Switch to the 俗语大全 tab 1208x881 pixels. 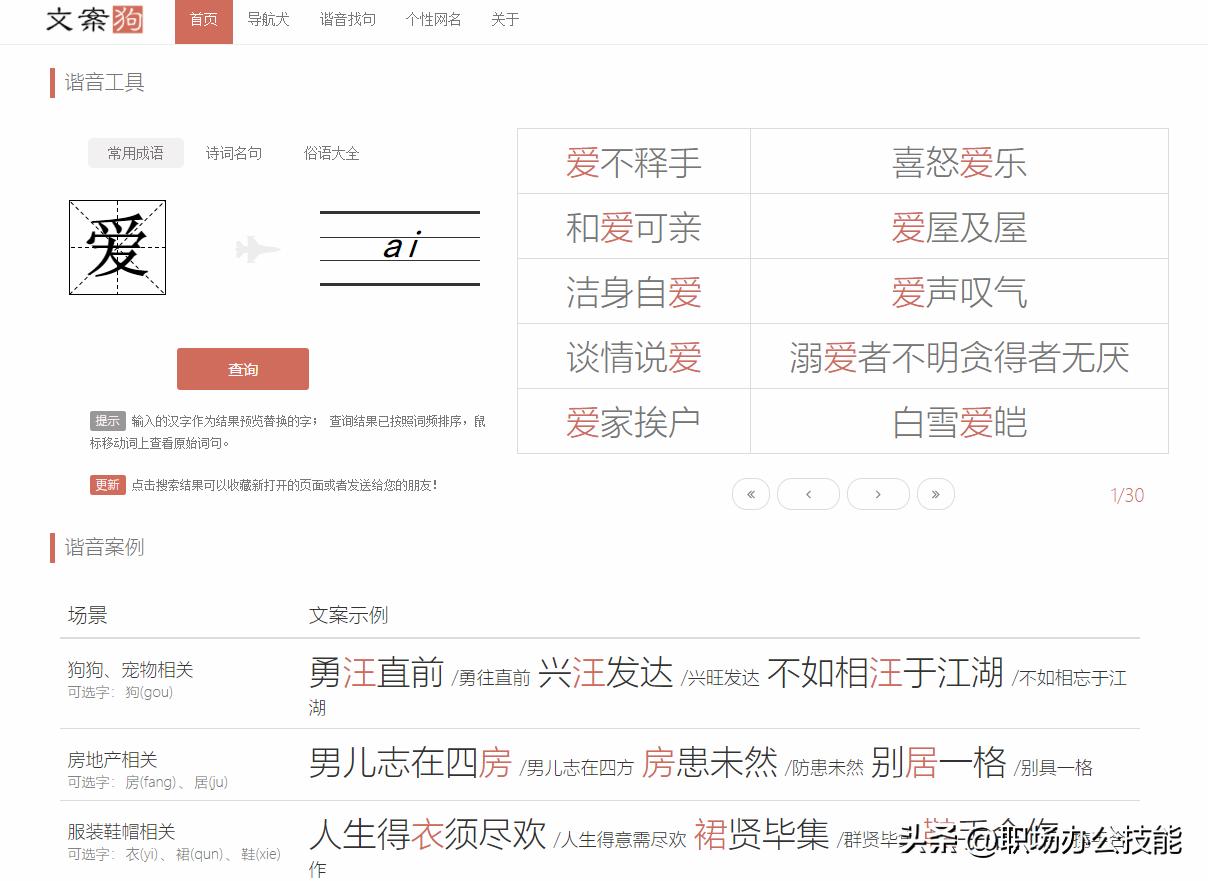coord(331,153)
